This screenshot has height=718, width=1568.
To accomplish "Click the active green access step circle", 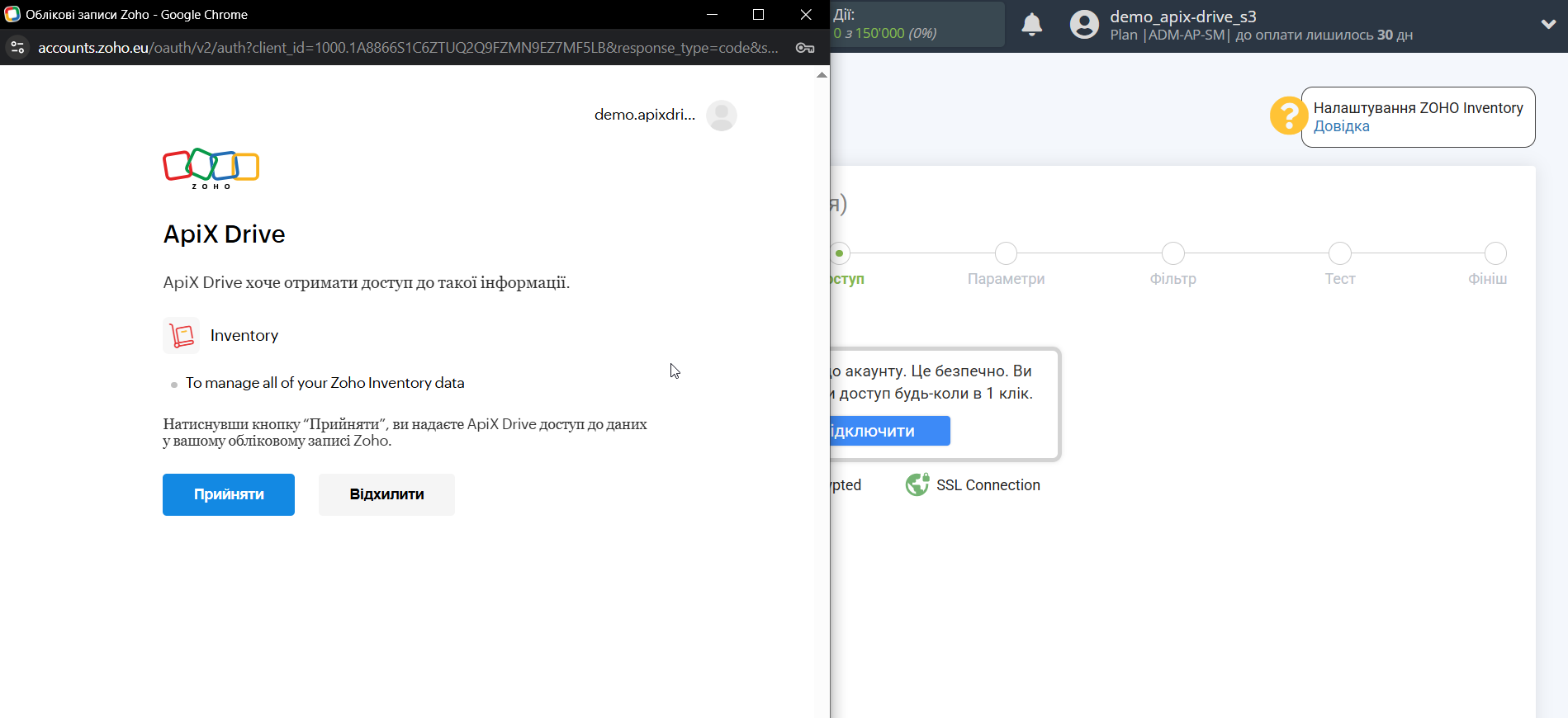I will tap(840, 253).
